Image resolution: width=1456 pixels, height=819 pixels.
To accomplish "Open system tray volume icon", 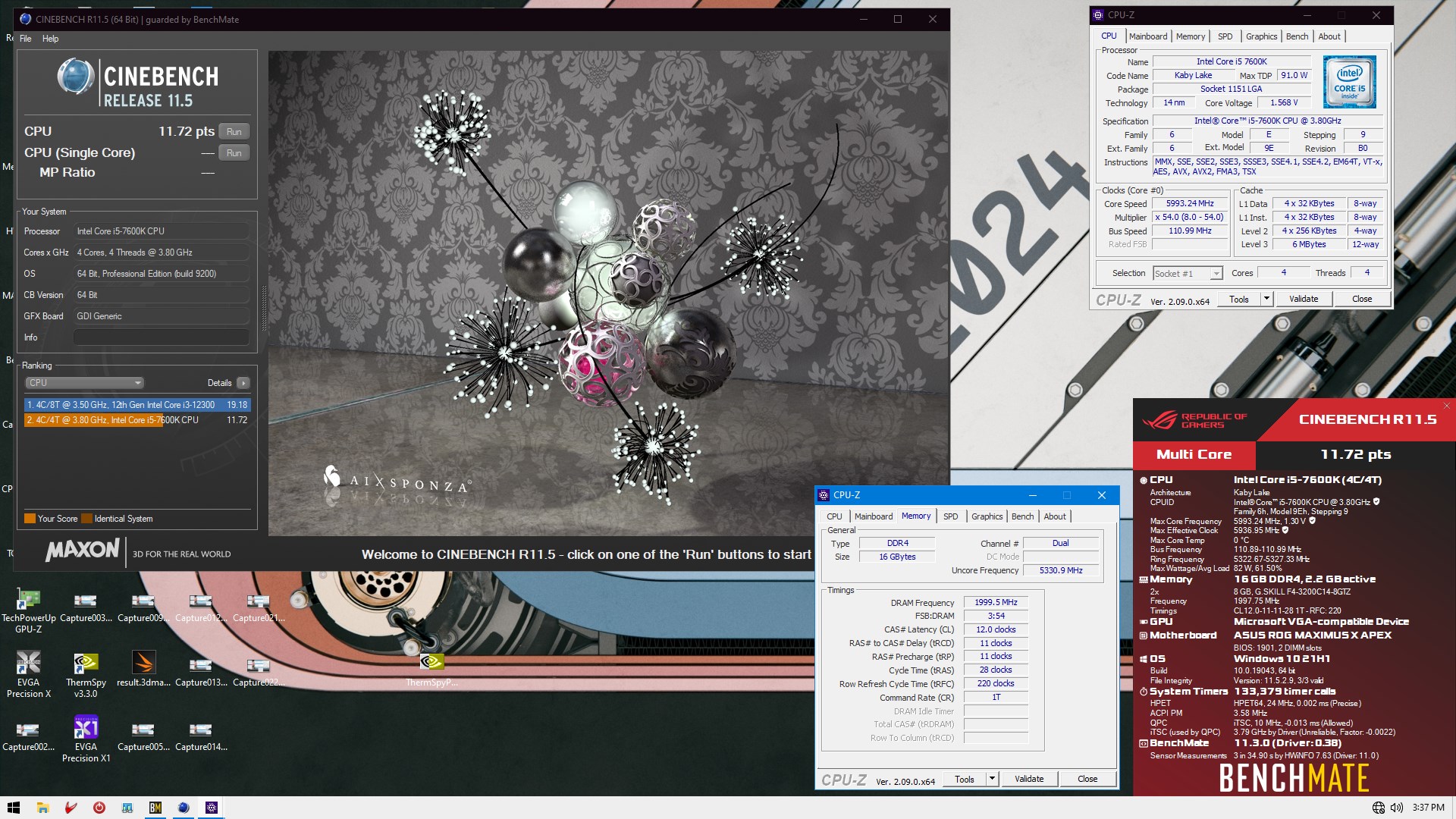I will [1396, 808].
